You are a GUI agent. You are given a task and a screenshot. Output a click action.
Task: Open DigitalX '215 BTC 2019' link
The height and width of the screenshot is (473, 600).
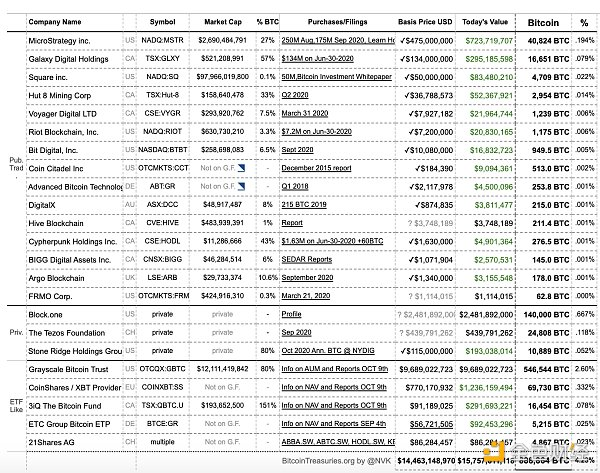(x=304, y=205)
